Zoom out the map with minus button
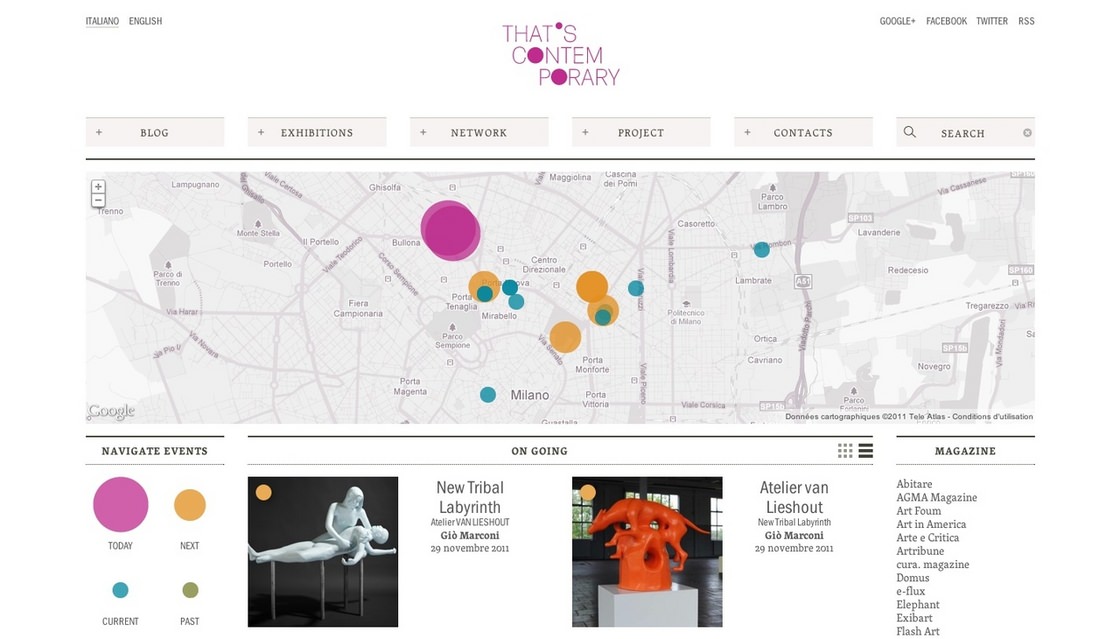The image size is (1120, 639). [98, 201]
